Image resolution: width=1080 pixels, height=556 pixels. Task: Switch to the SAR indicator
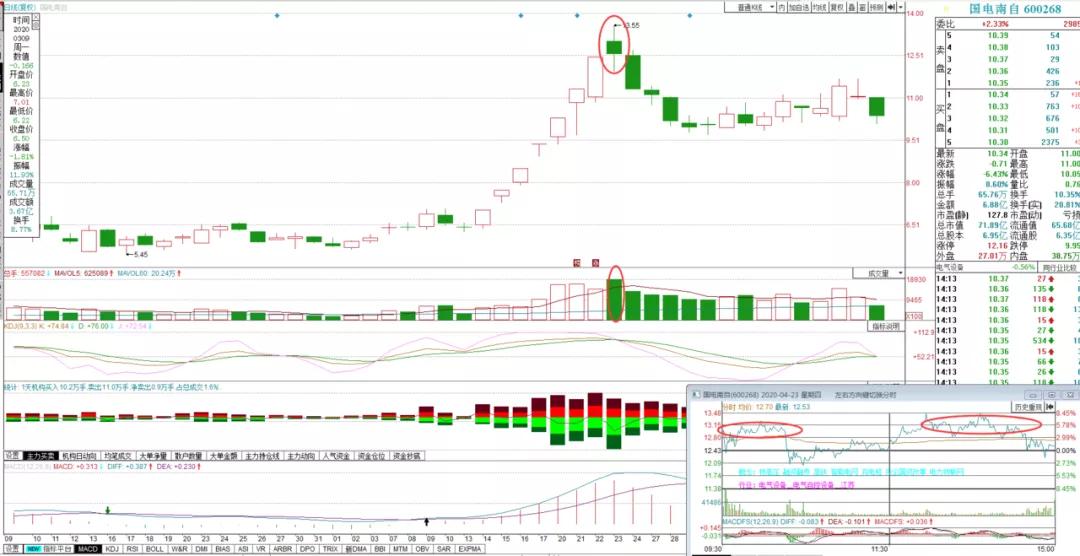(x=443, y=548)
